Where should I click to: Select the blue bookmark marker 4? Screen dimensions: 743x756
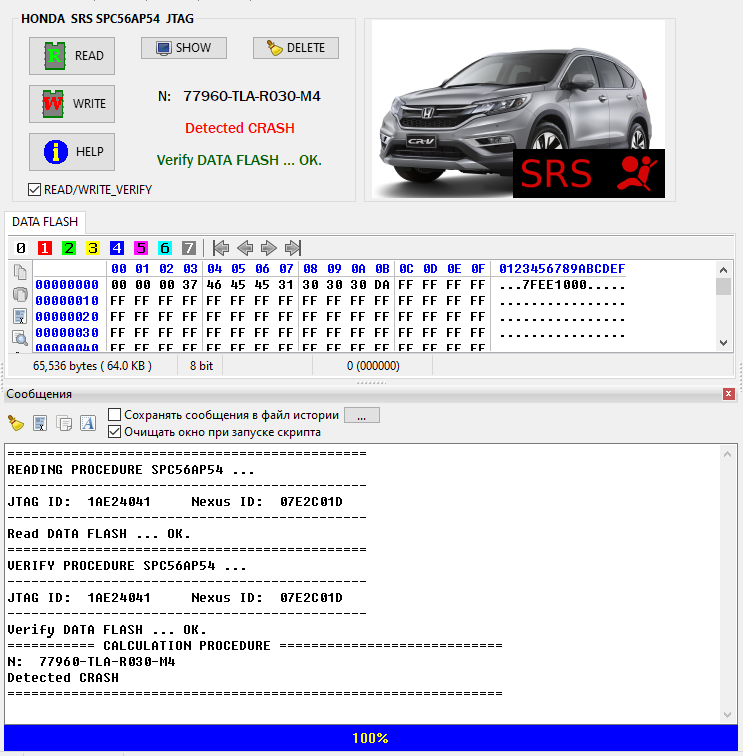[x=117, y=248]
